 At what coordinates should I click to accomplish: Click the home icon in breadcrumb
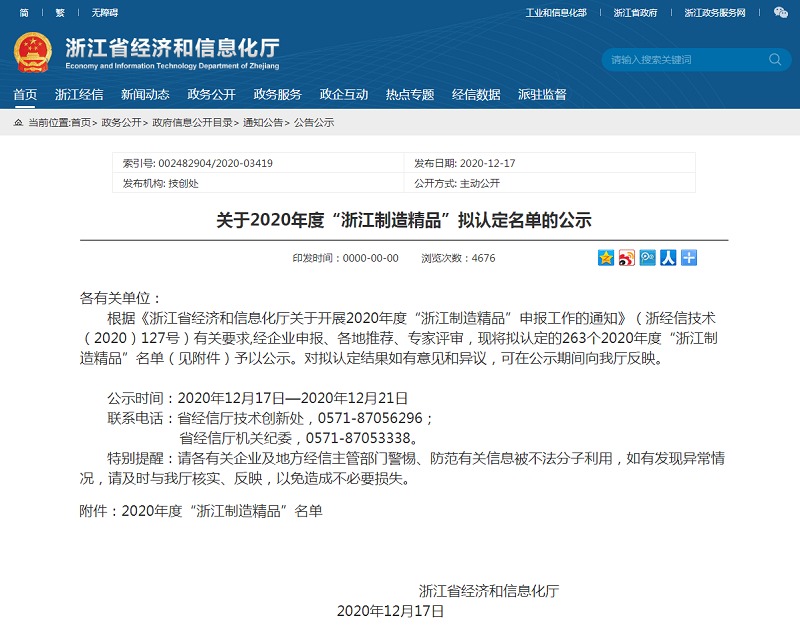[x=18, y=122]
